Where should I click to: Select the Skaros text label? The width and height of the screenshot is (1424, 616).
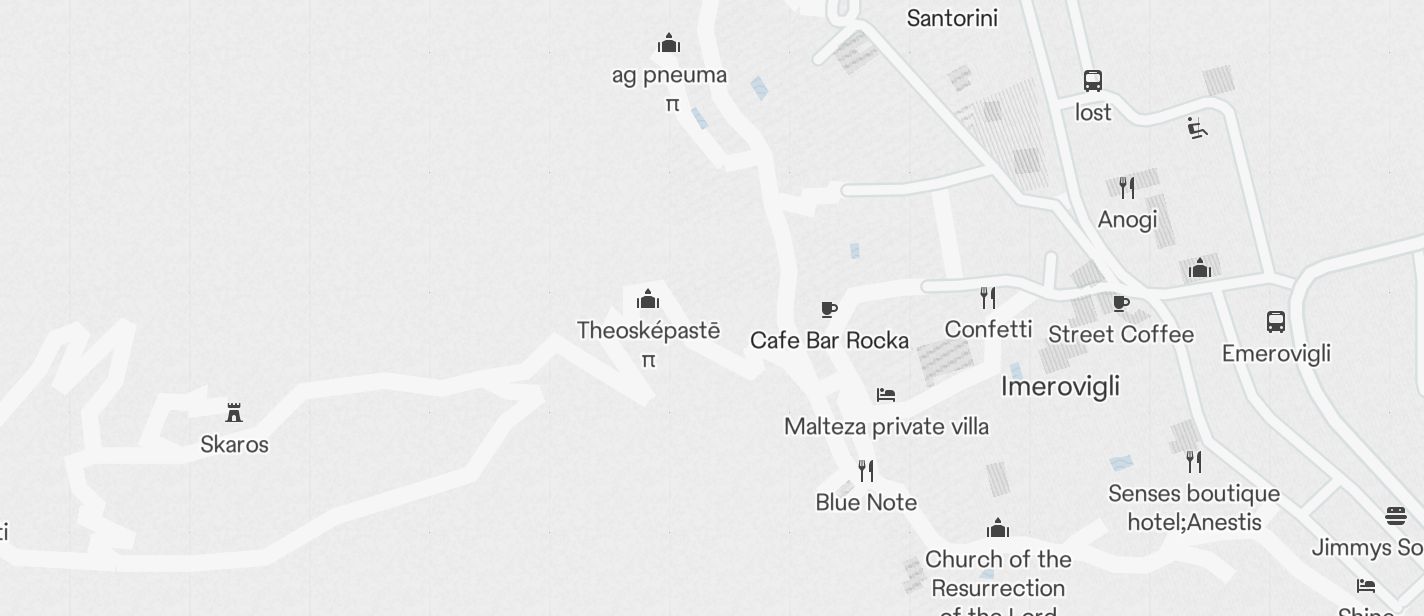point(234,444)
